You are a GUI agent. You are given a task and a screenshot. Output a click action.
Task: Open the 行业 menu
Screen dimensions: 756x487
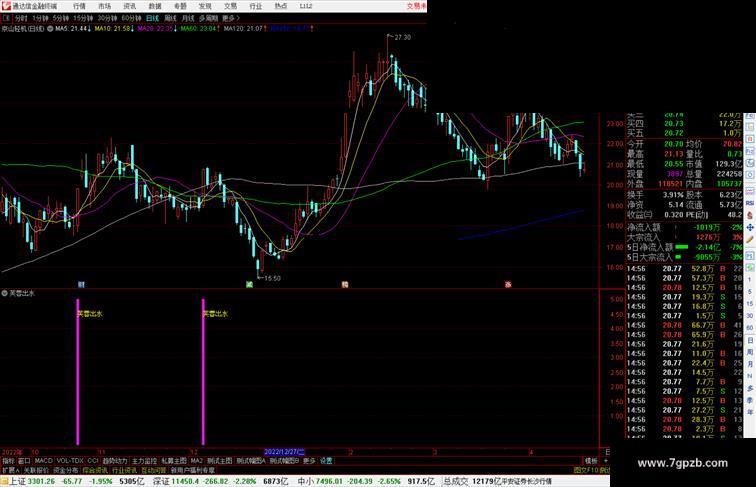coord(256,6)
